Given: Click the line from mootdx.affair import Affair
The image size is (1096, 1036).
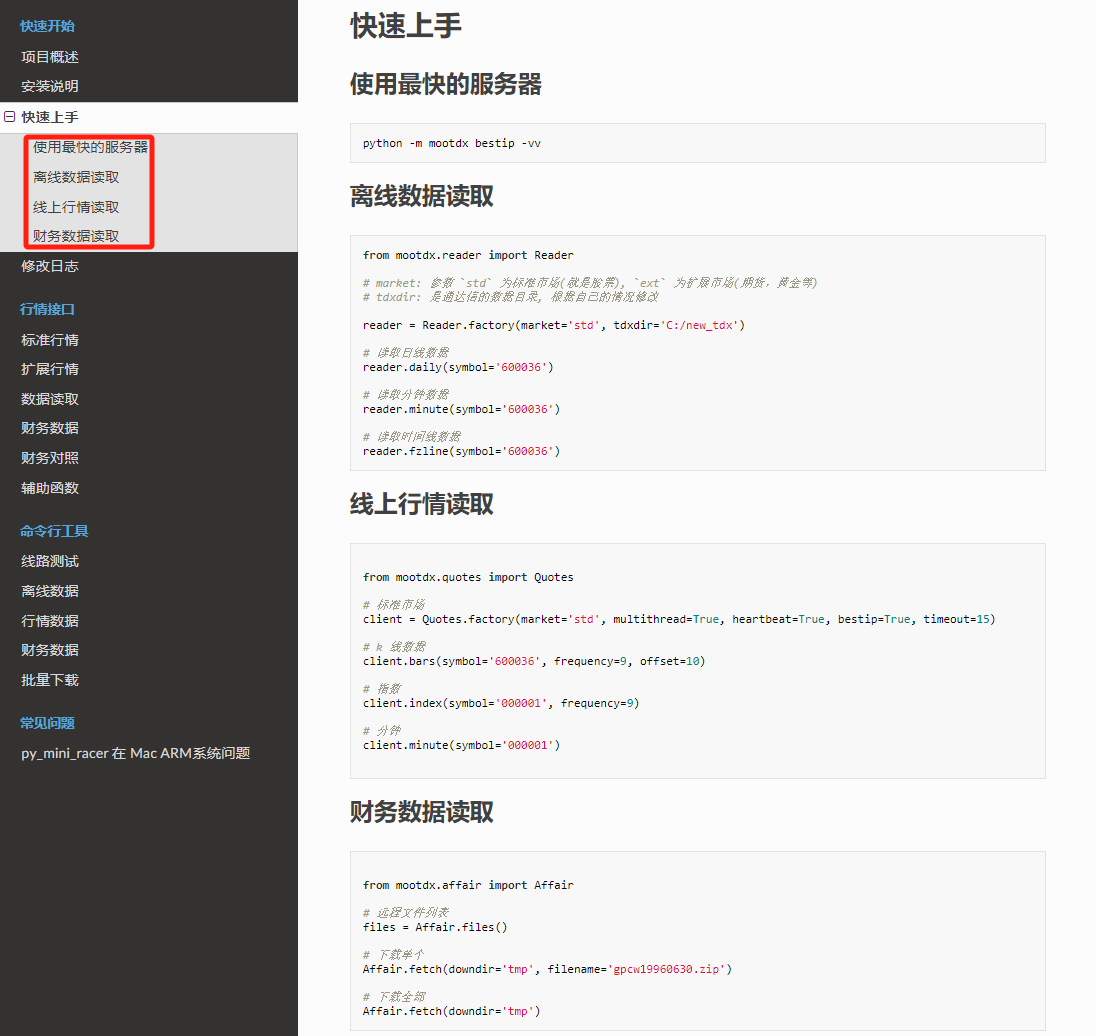Looking at the screenshot, I should (468, 885).
